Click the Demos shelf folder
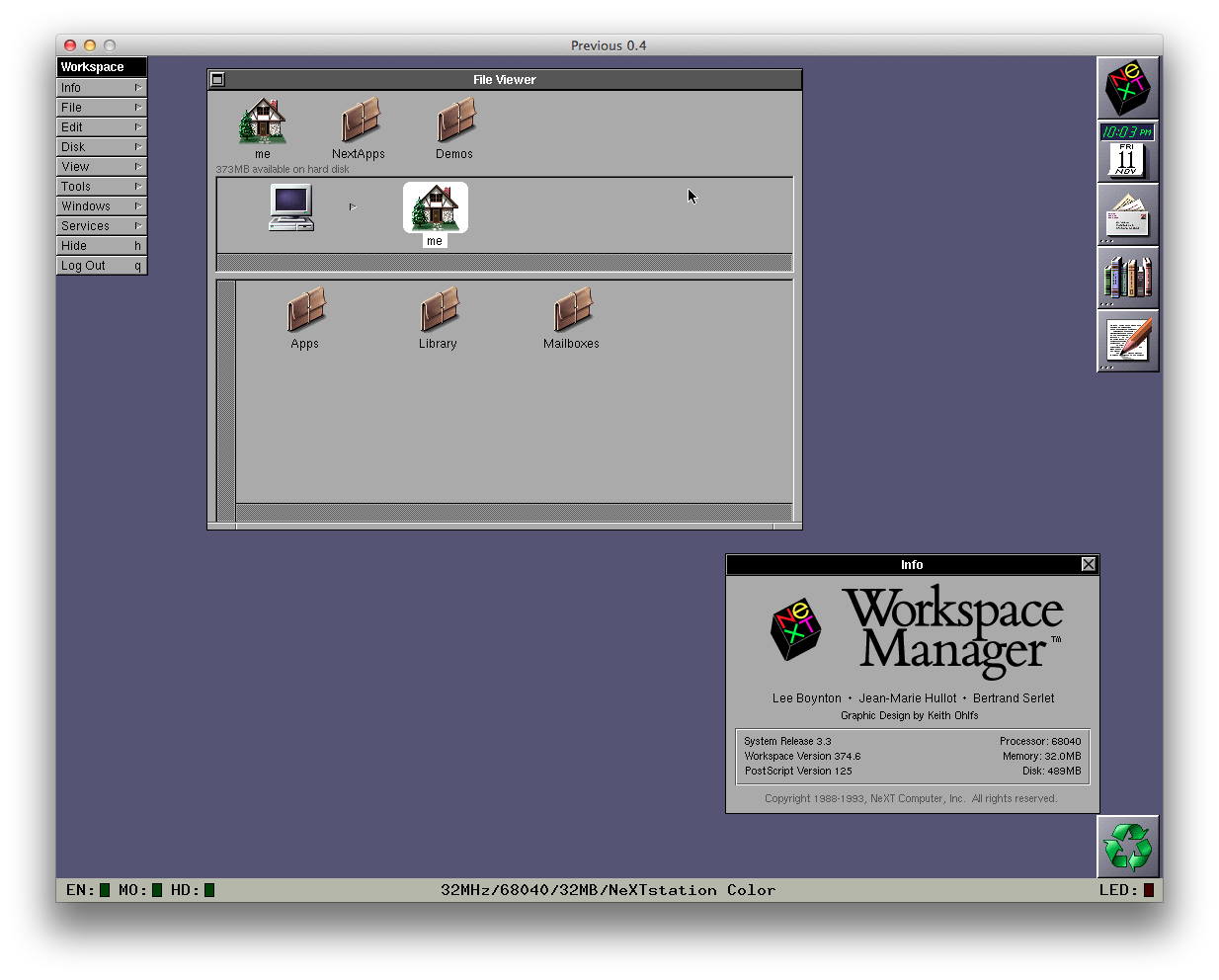Viewport: 1219px width, 980px height. tap(456, 120)
